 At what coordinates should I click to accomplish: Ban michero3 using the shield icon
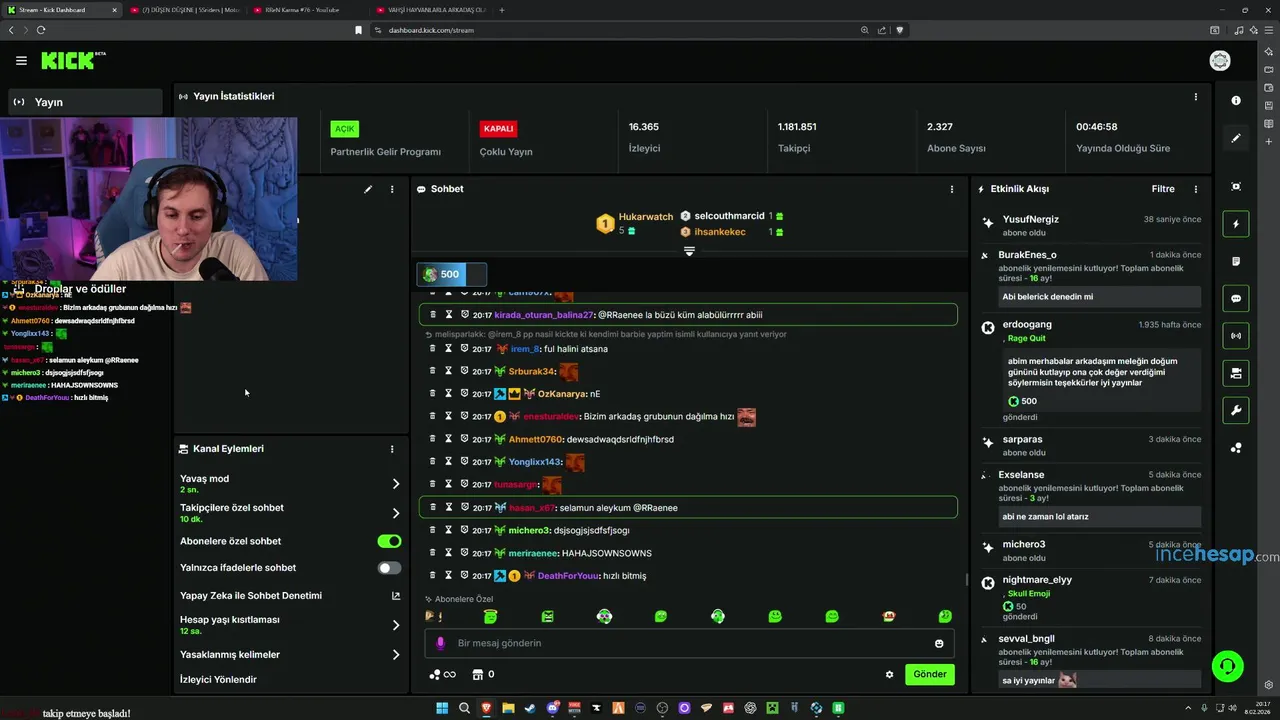coord(464,530)
